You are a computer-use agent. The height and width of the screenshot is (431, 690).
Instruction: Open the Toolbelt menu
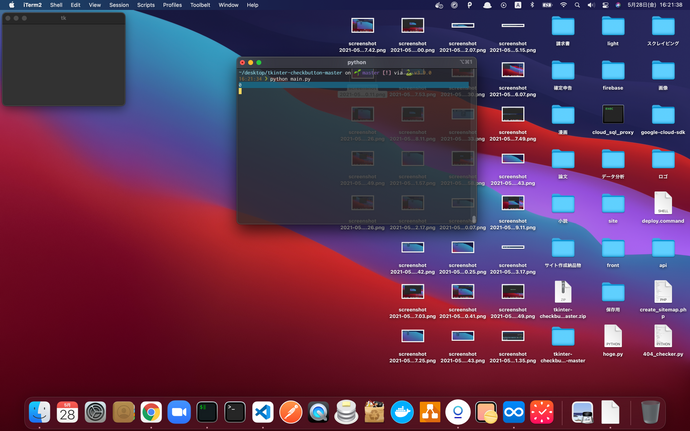[200, 5]
